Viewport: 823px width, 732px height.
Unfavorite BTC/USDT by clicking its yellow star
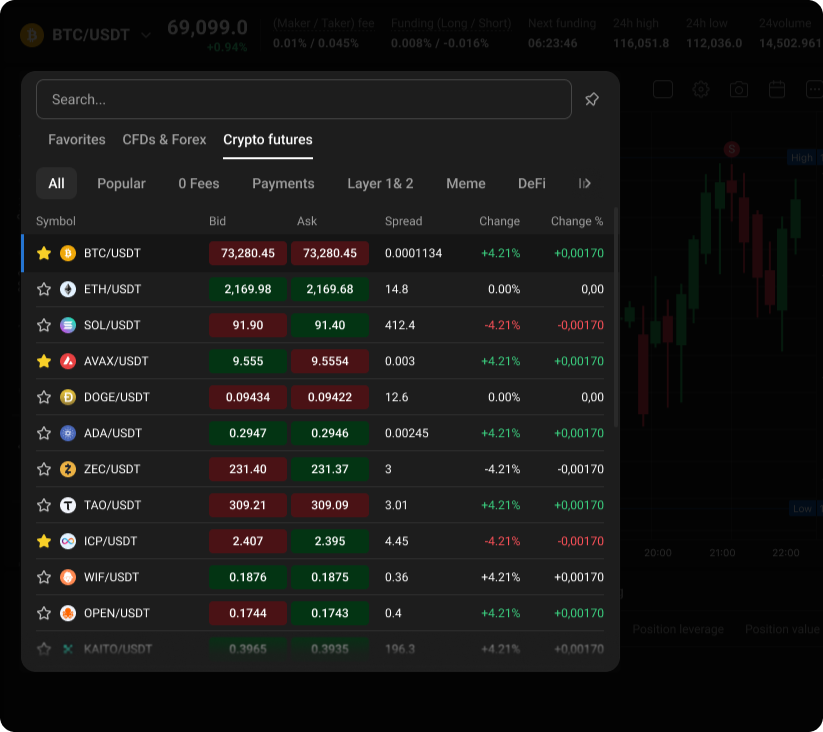click(x=43, y=253)
